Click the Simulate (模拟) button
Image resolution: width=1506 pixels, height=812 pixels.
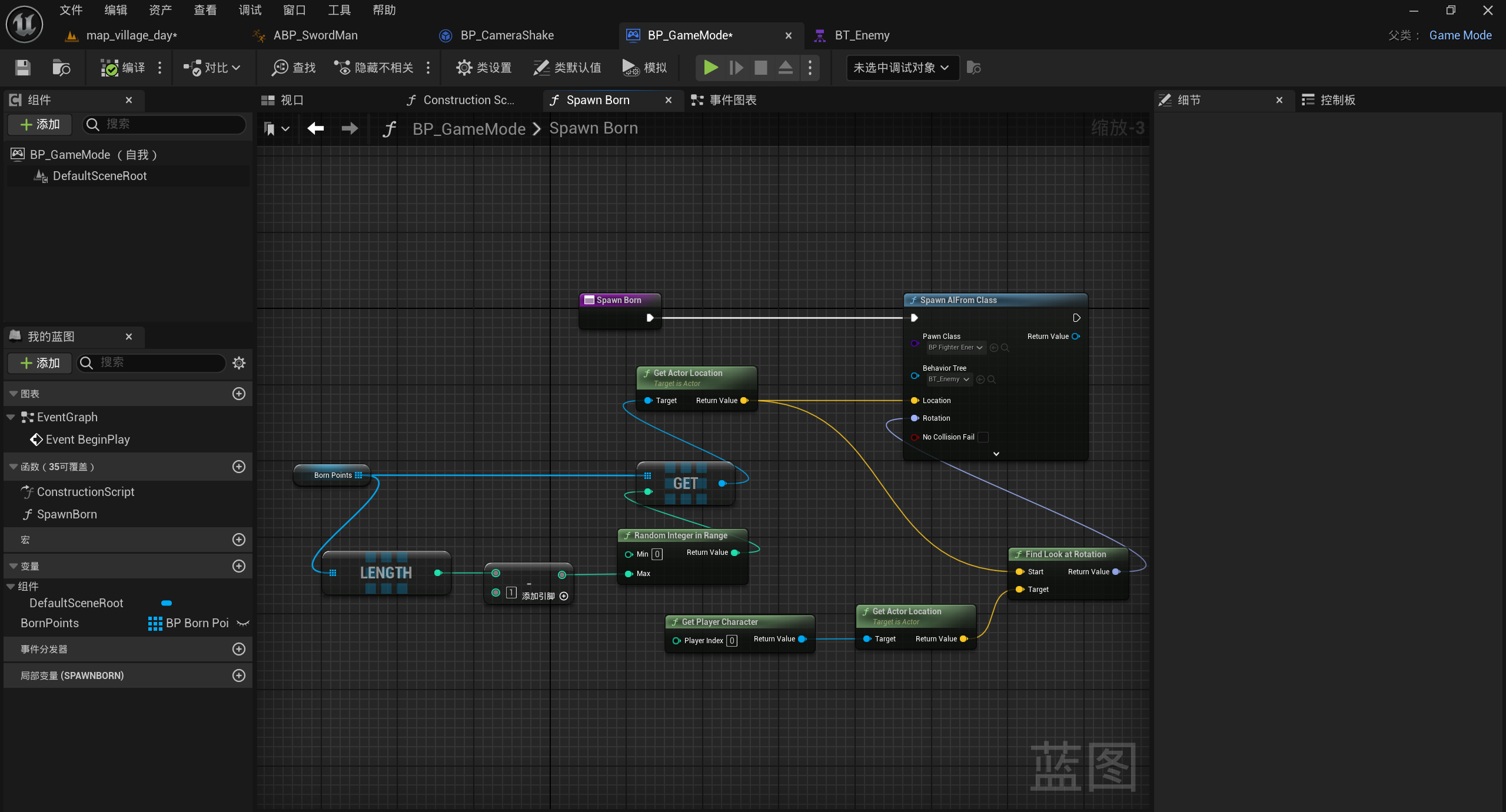(x=644, y=68)
